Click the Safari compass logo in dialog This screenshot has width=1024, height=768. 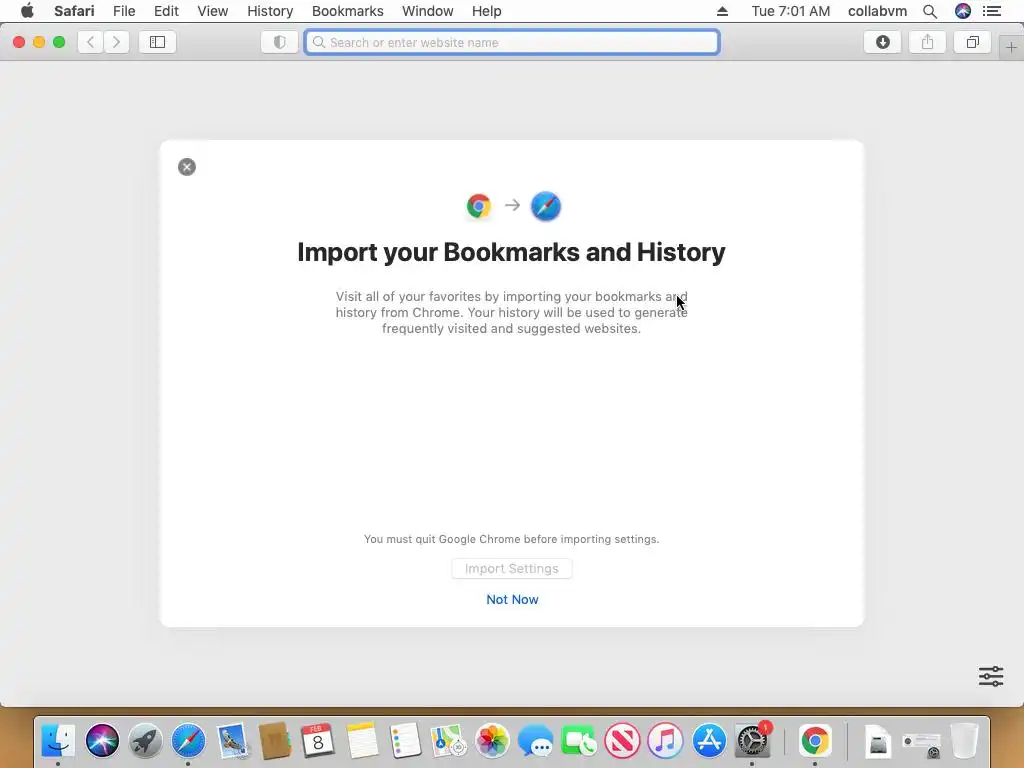546,206
